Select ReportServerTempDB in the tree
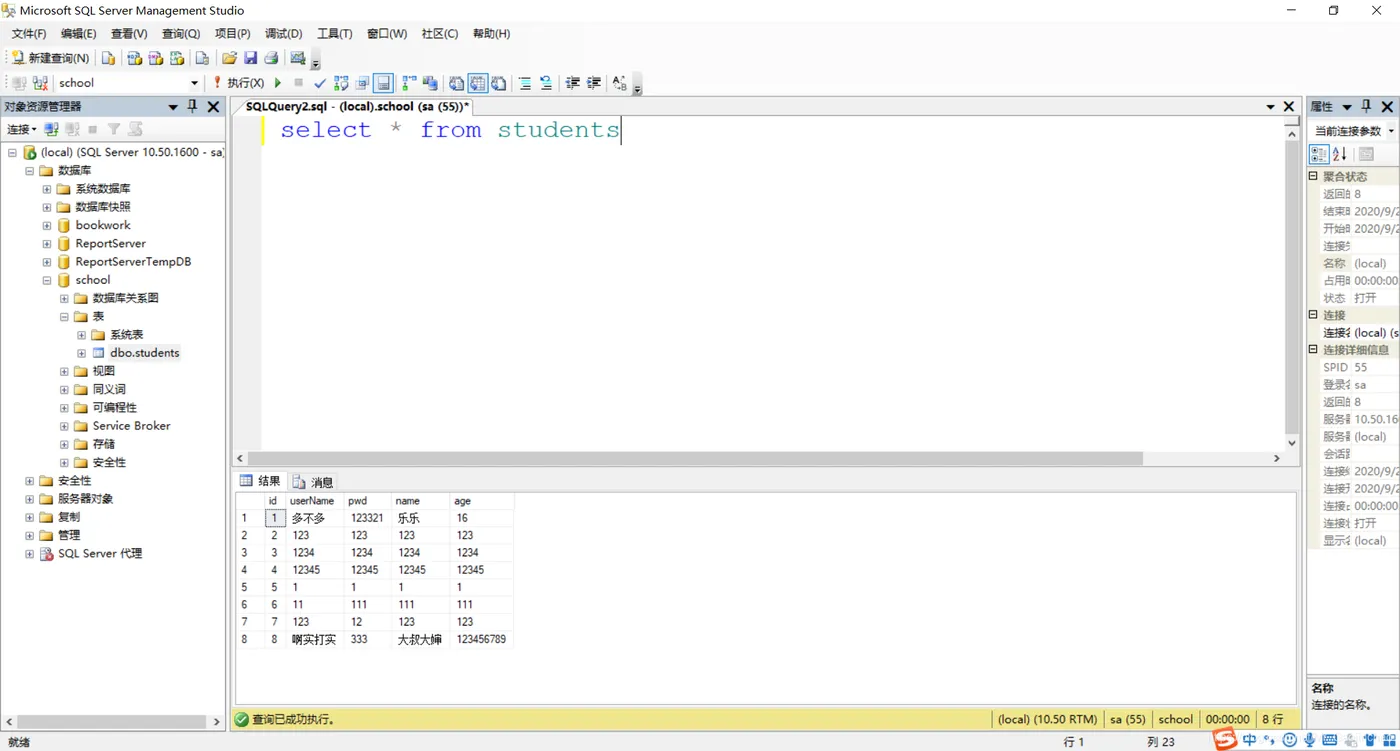 133,262
